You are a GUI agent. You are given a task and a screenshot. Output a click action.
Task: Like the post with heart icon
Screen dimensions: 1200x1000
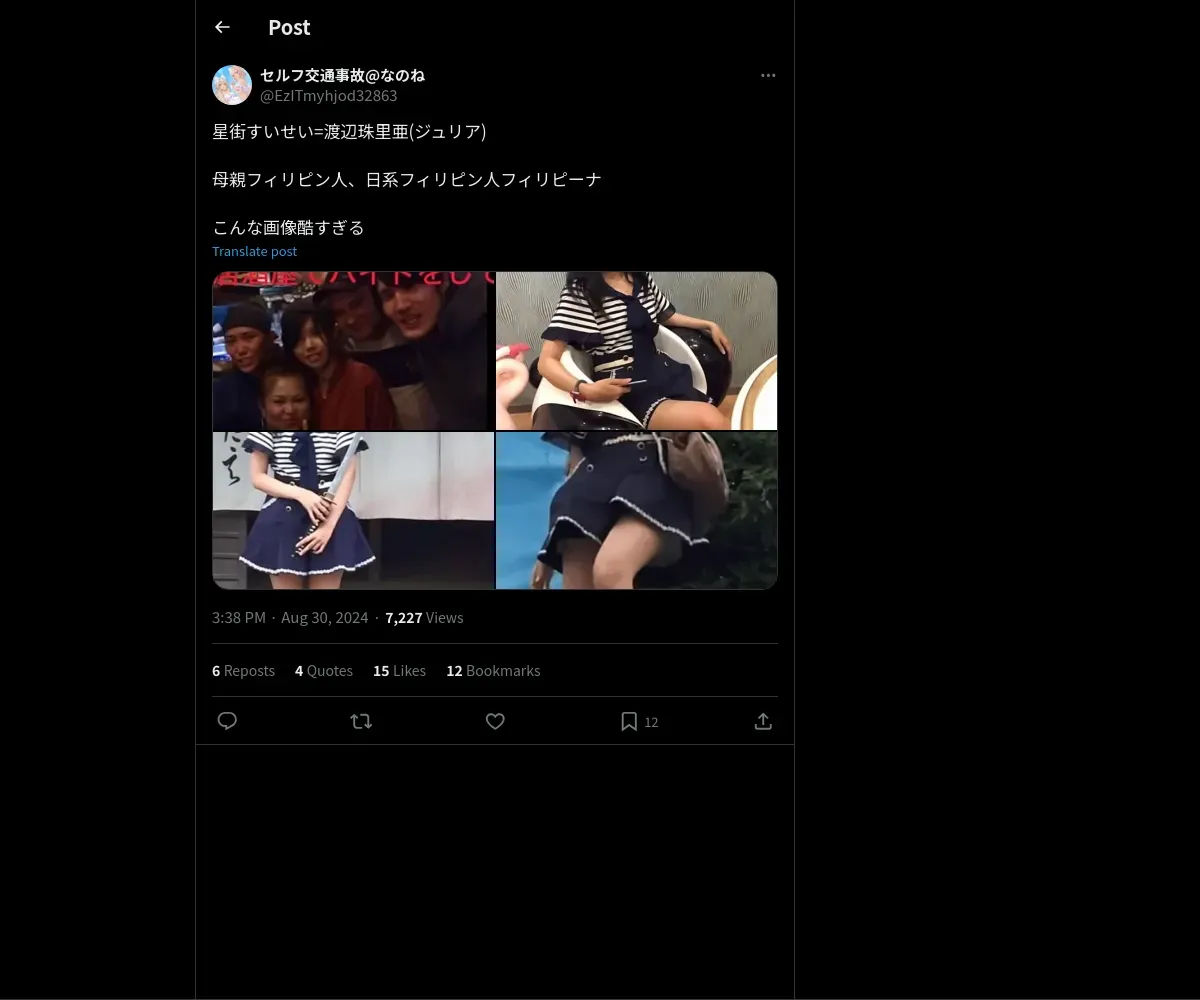coord(495,721)
